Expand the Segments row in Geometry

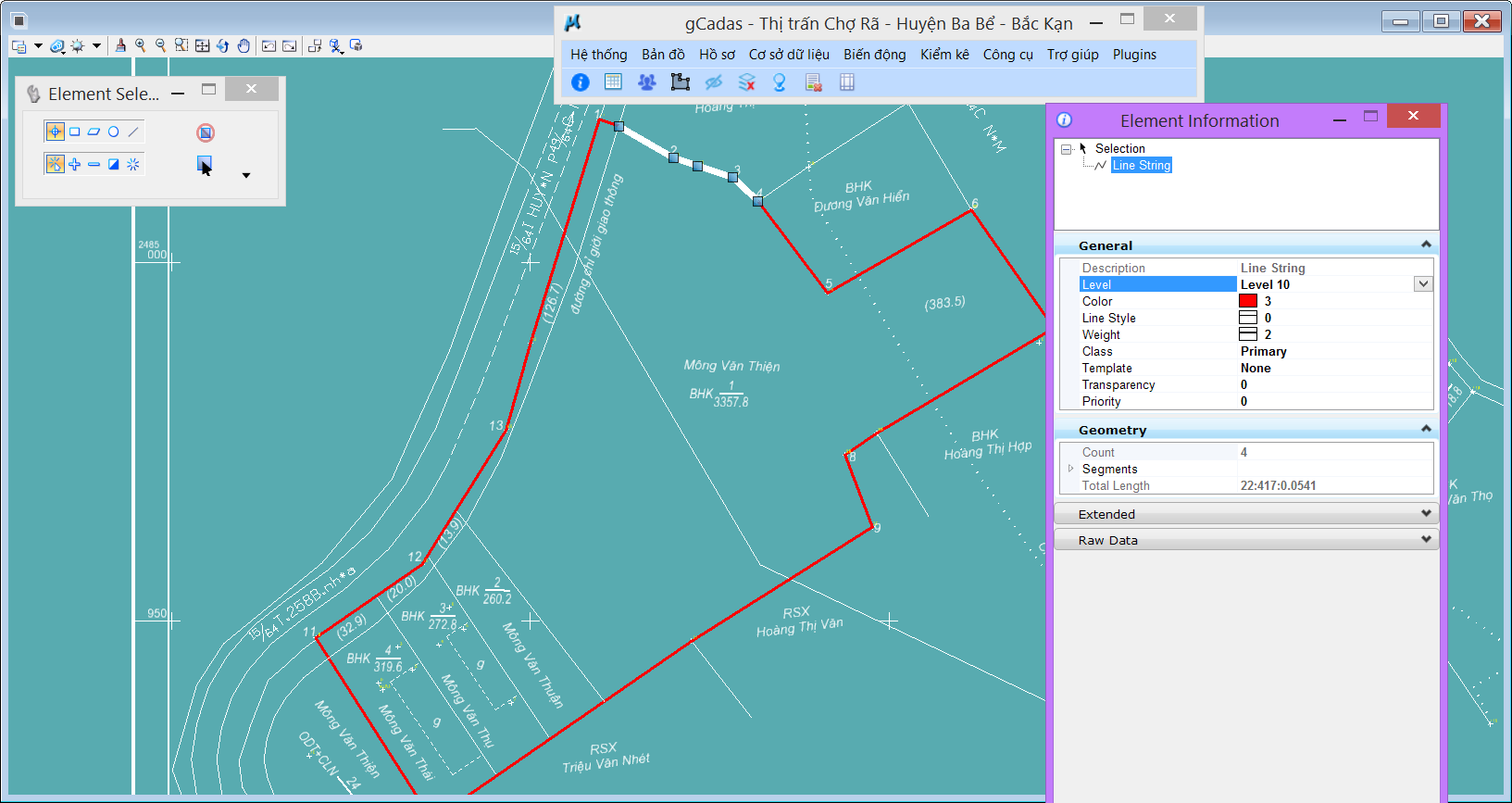point(1071,469)
